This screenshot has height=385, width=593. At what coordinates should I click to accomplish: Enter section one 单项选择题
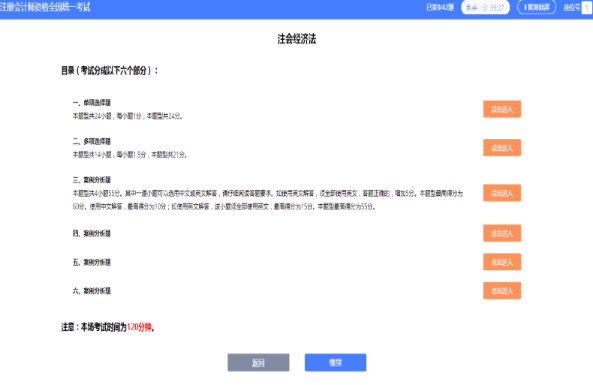pyautogui.click(x=502, y=109)
